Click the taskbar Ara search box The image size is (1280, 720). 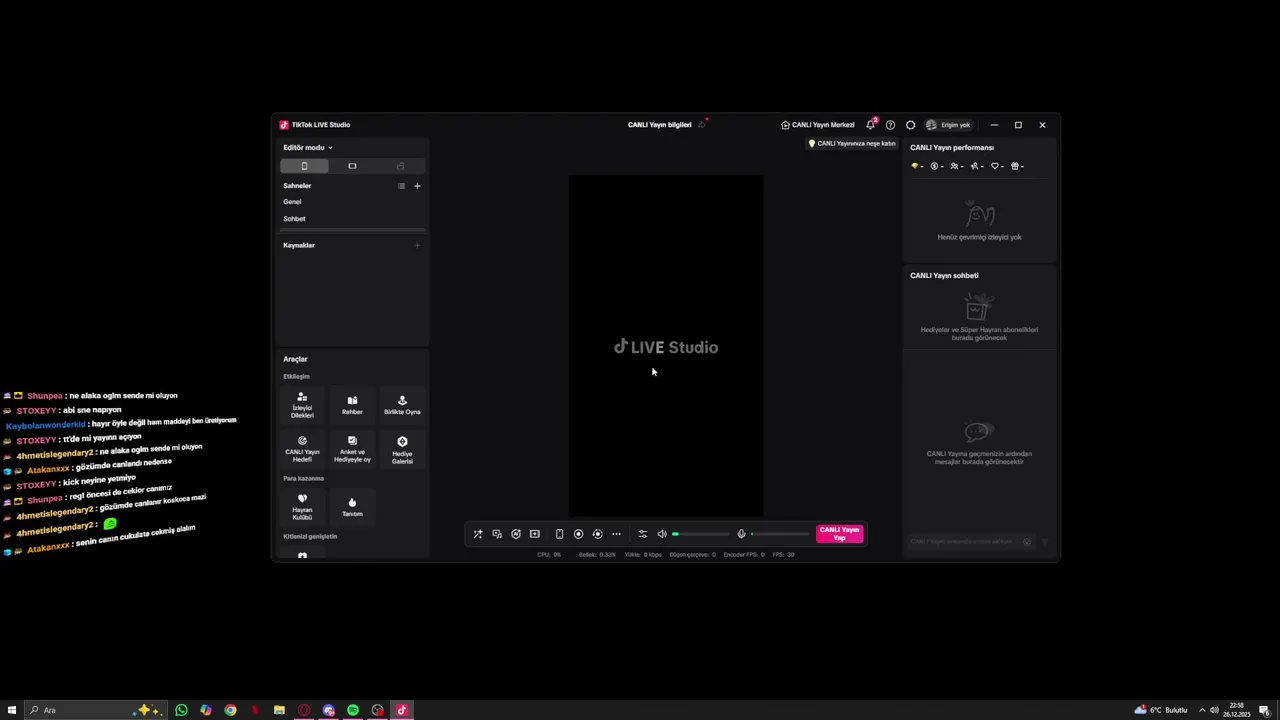[x=96, y=710]
